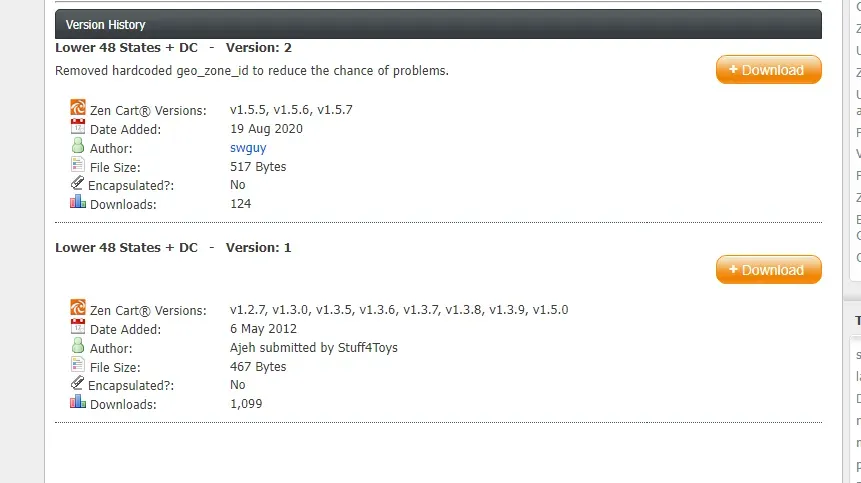Click downloads bar chart icon showing 124
861x483 pixels.
click(x=78, y=201)
